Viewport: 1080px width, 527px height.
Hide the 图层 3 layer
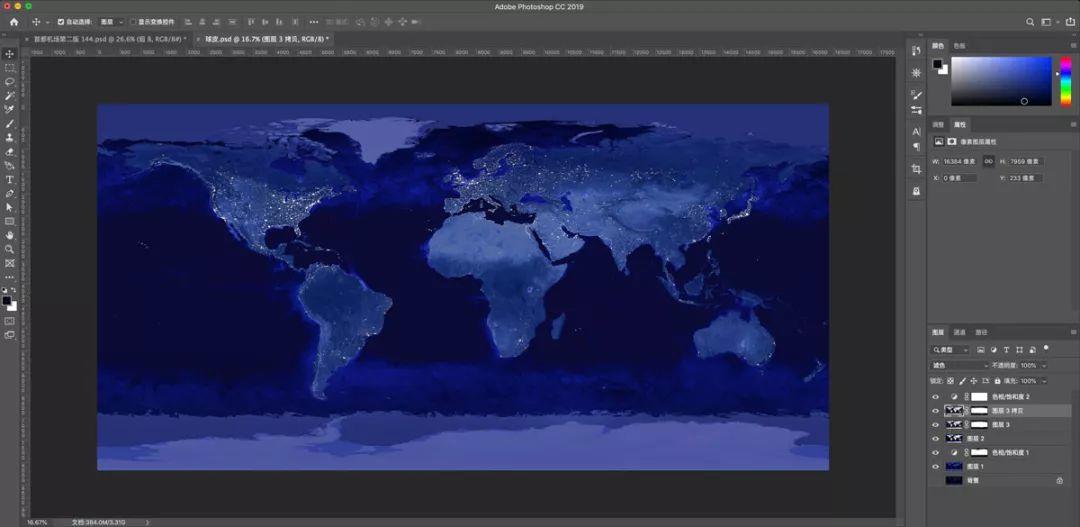click(935, 425)
